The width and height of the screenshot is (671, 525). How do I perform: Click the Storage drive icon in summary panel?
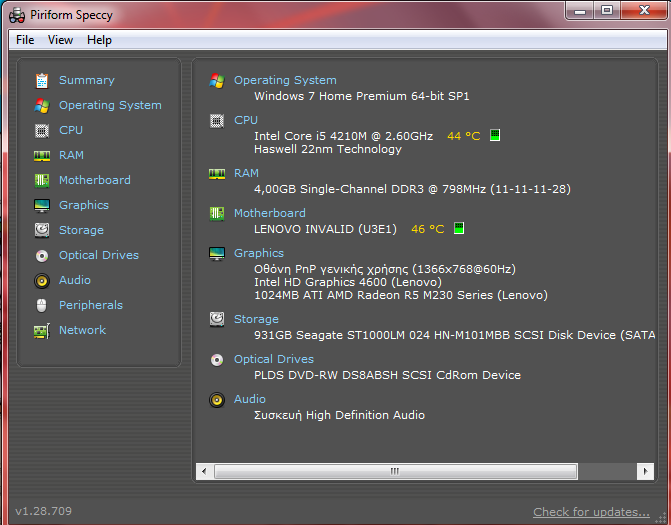coord(217,319)
